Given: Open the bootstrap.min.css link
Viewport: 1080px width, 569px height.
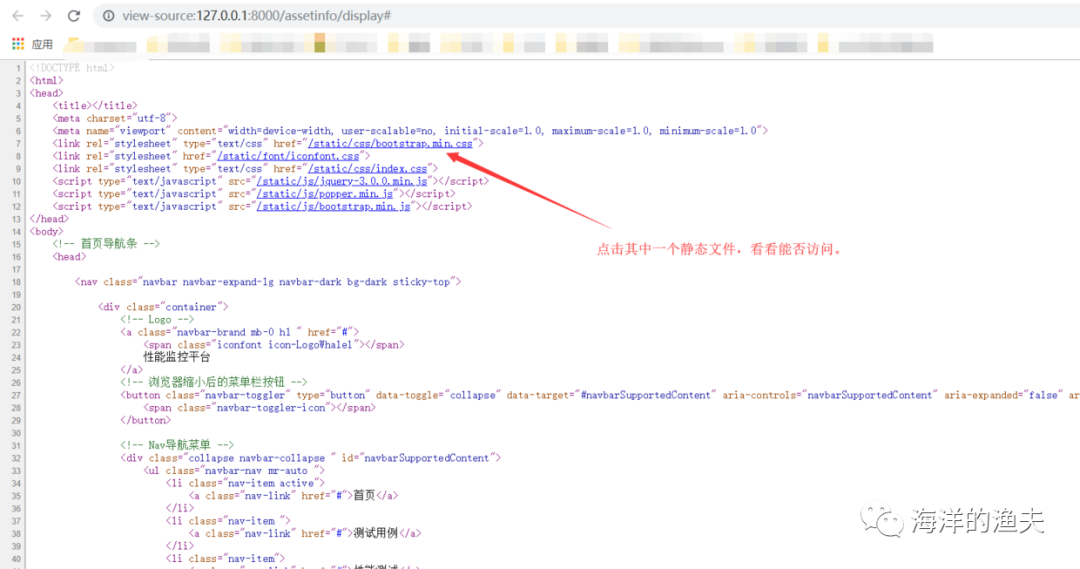Looking at the screenshot, I should pyautogui.click(x=391, y=143).
